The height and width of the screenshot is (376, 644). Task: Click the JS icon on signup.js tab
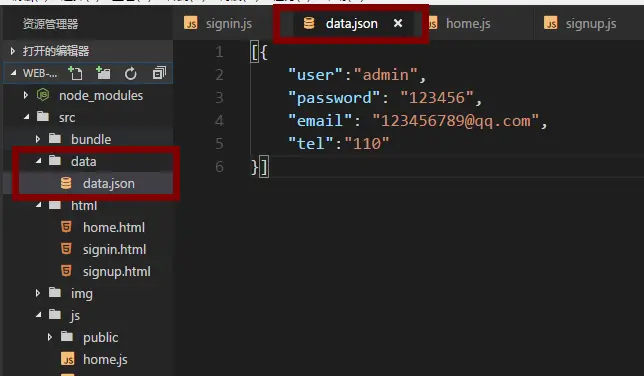[550, 23]
